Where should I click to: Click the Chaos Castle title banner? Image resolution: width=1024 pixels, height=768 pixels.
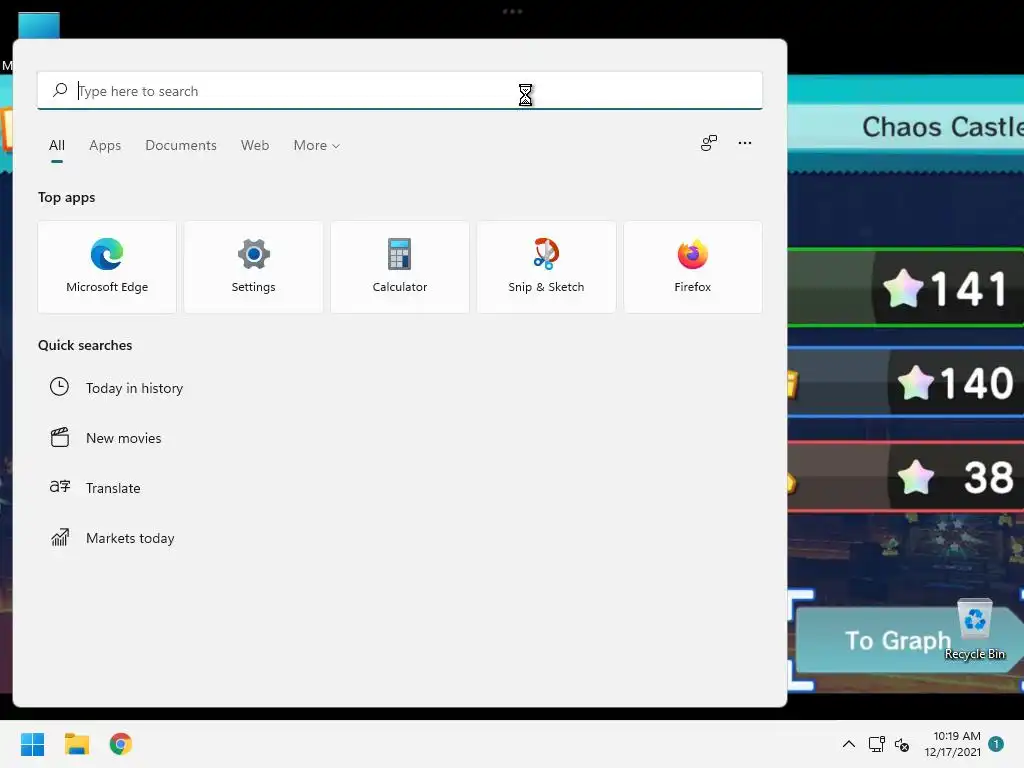(905, 127)
